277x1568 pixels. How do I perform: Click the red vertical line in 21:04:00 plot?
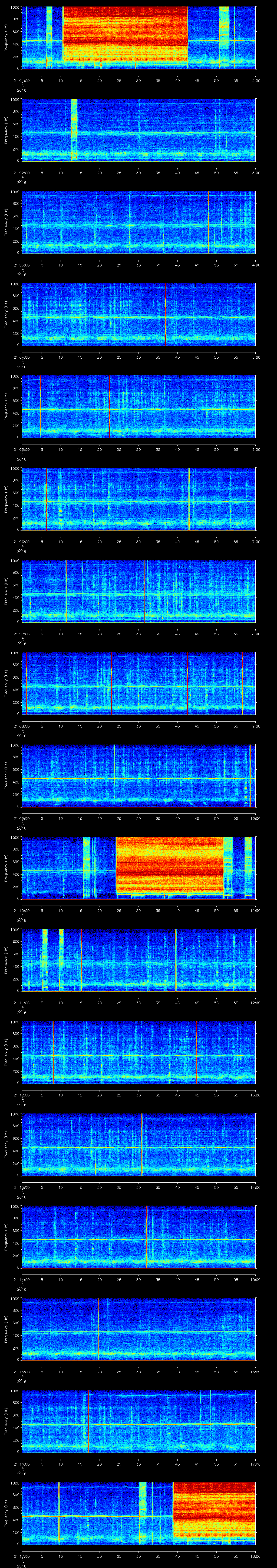(166, 315)
